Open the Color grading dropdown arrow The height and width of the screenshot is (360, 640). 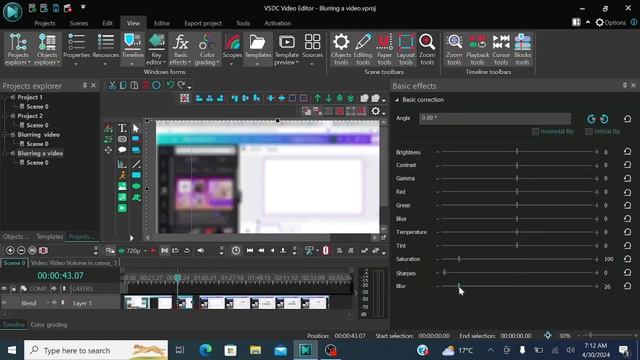point(218,62)
